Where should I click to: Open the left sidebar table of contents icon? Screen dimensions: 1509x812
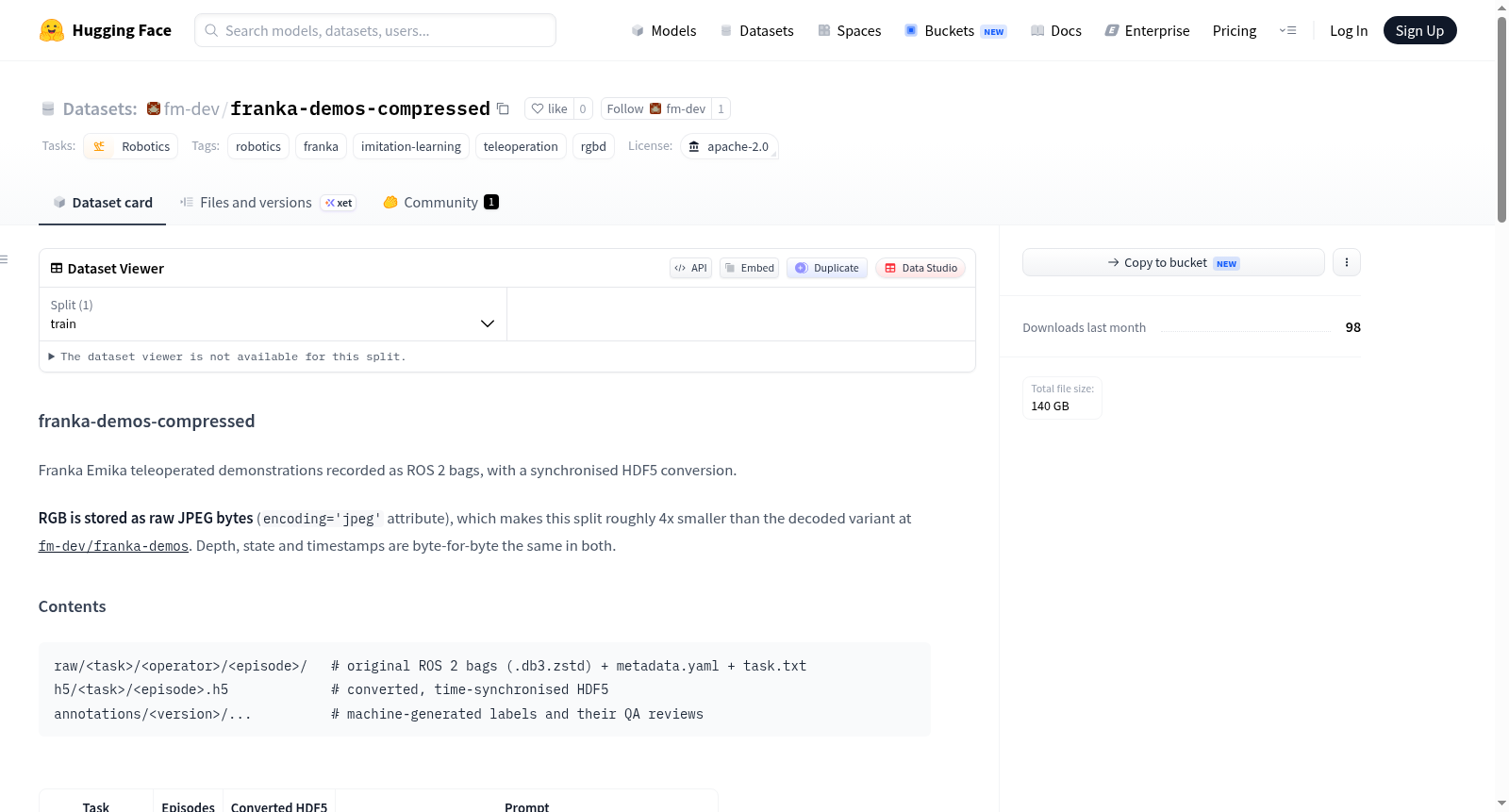(x=4, y=259)
